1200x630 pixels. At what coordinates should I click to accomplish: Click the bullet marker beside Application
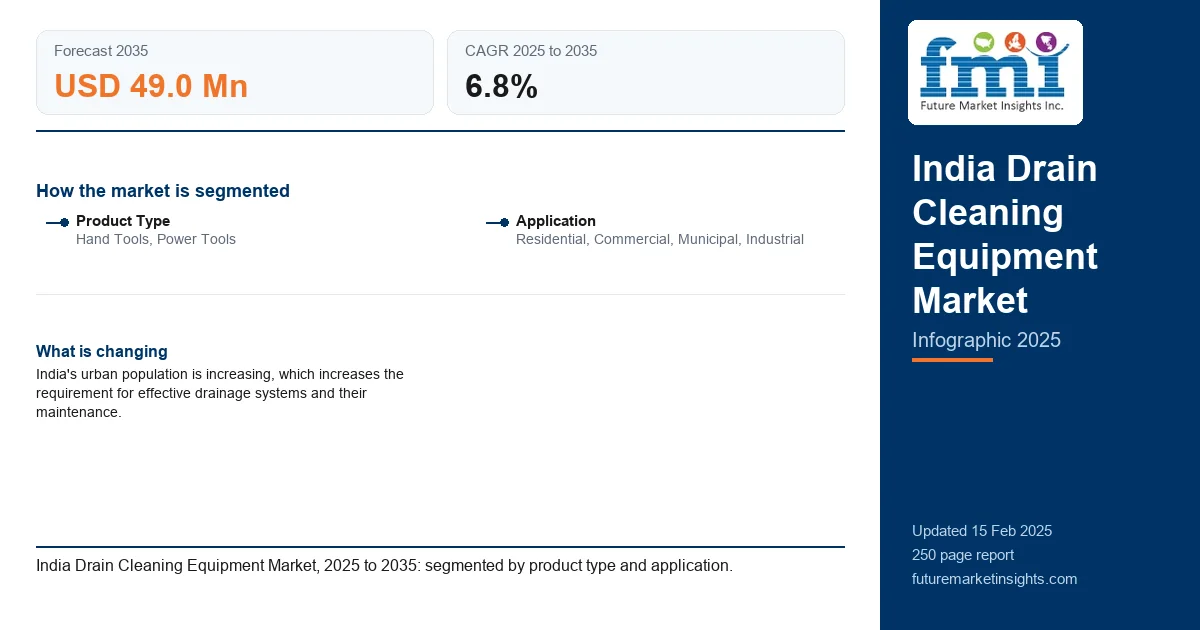tap(498, 222)
